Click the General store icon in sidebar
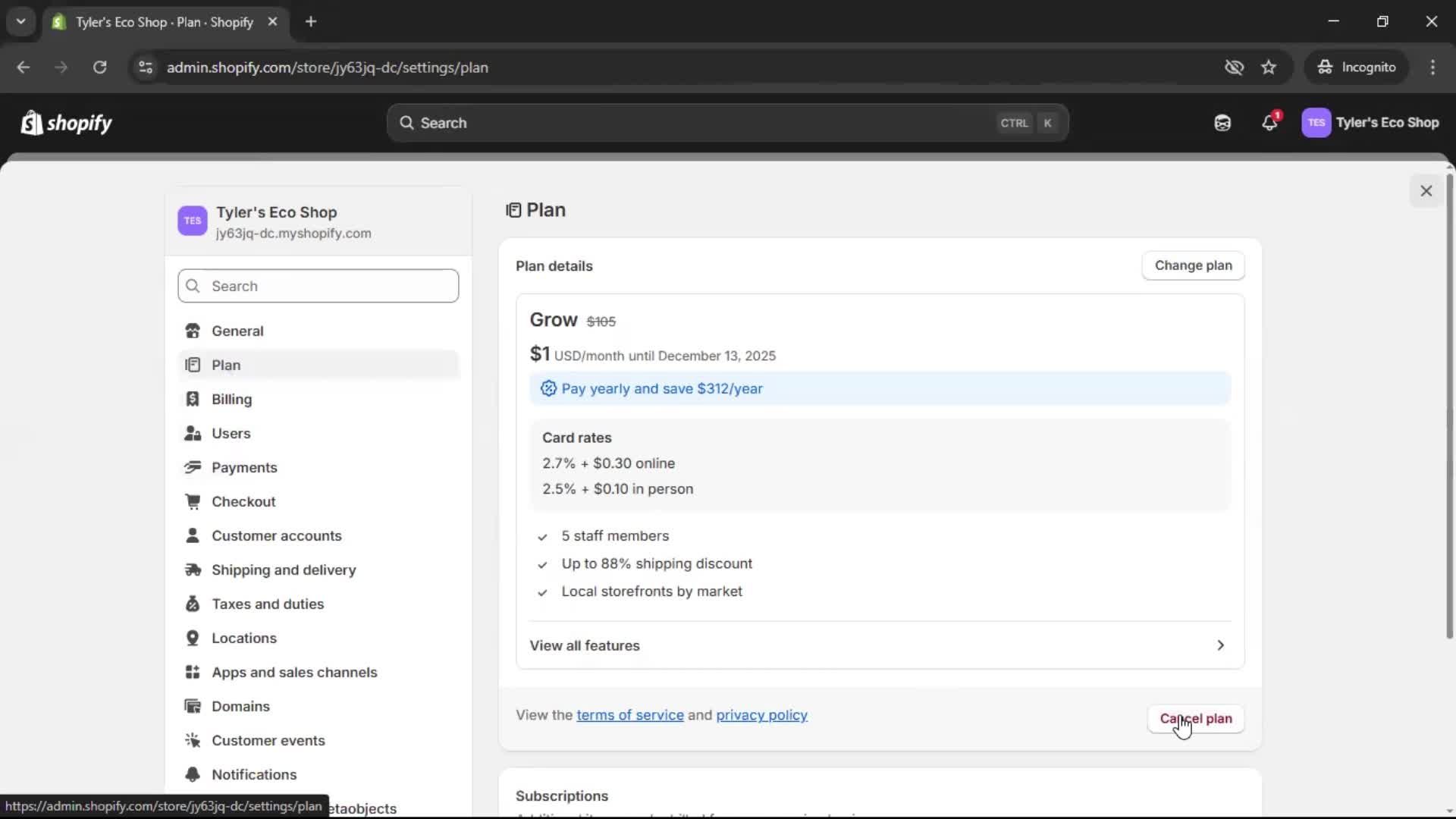 pos(193,331)
